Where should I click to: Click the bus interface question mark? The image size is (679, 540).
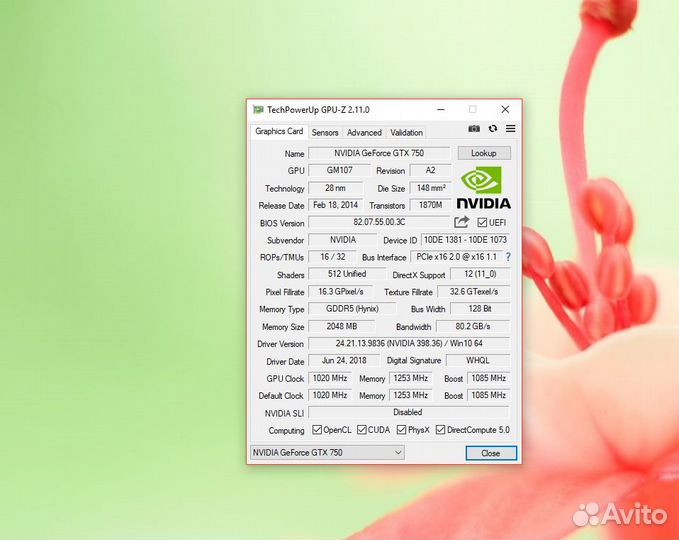pos(508,257)
